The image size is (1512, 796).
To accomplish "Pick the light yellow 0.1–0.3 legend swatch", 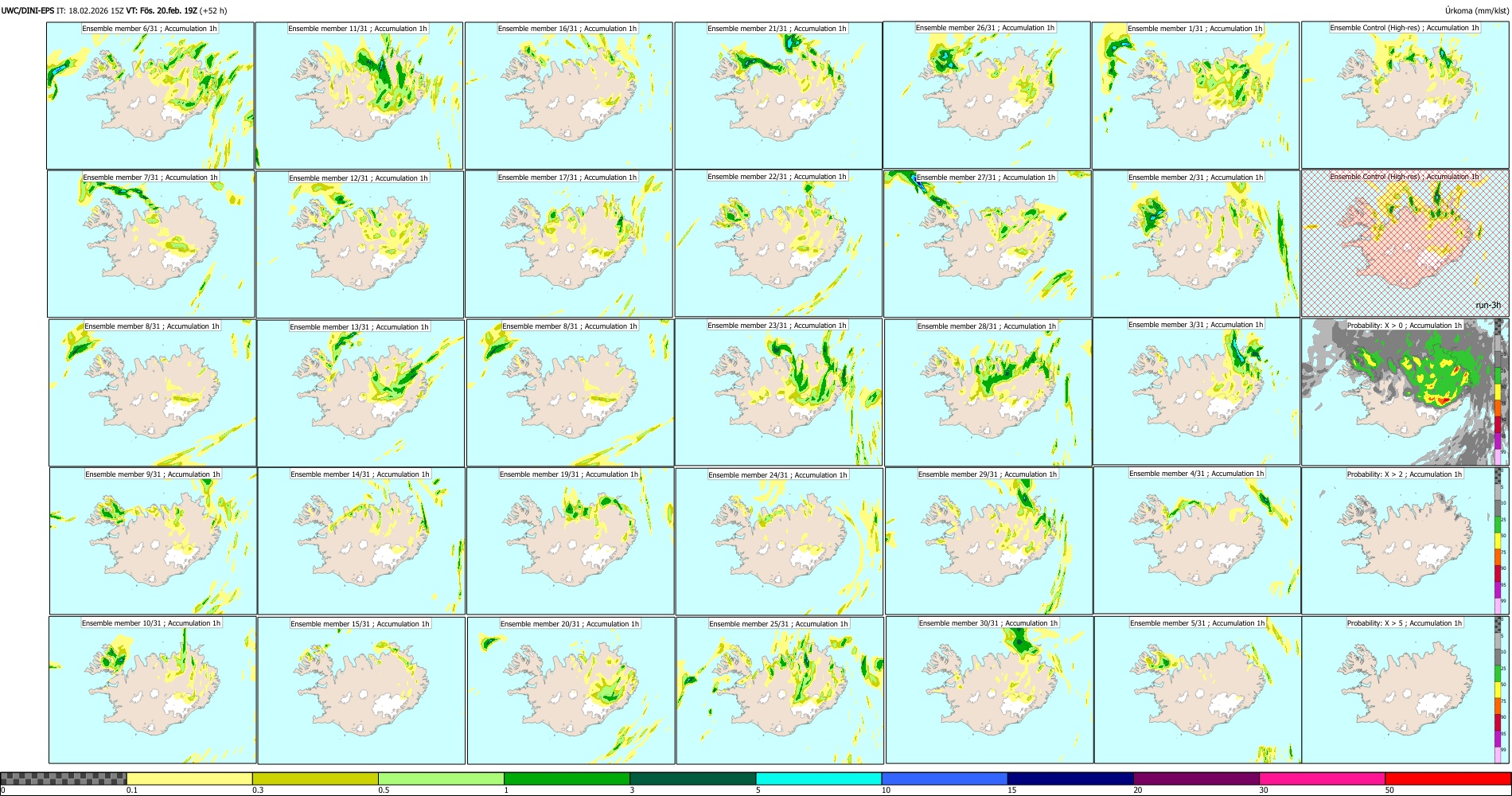I will [x=189, y=778].
